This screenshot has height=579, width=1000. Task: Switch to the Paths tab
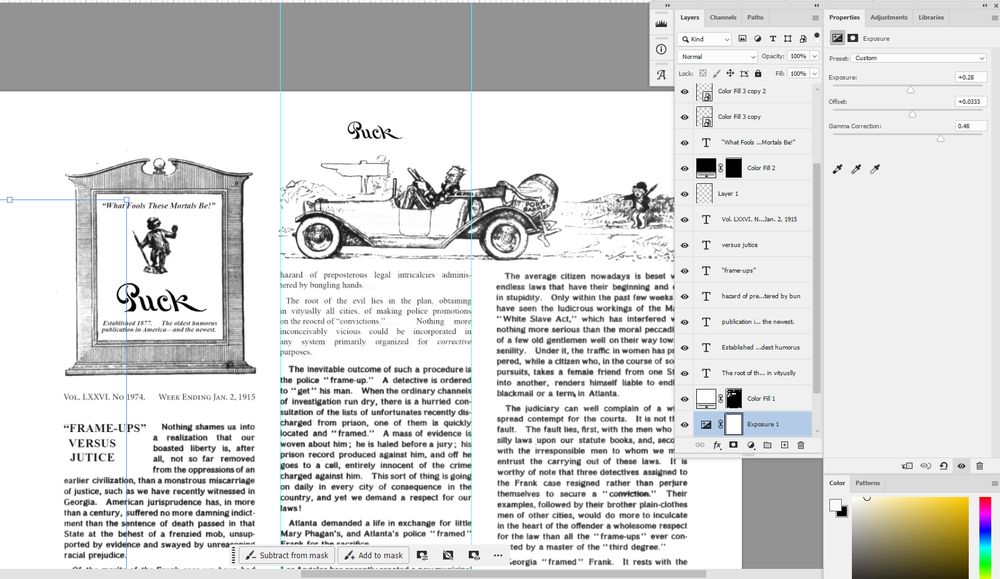click(755, 18)
